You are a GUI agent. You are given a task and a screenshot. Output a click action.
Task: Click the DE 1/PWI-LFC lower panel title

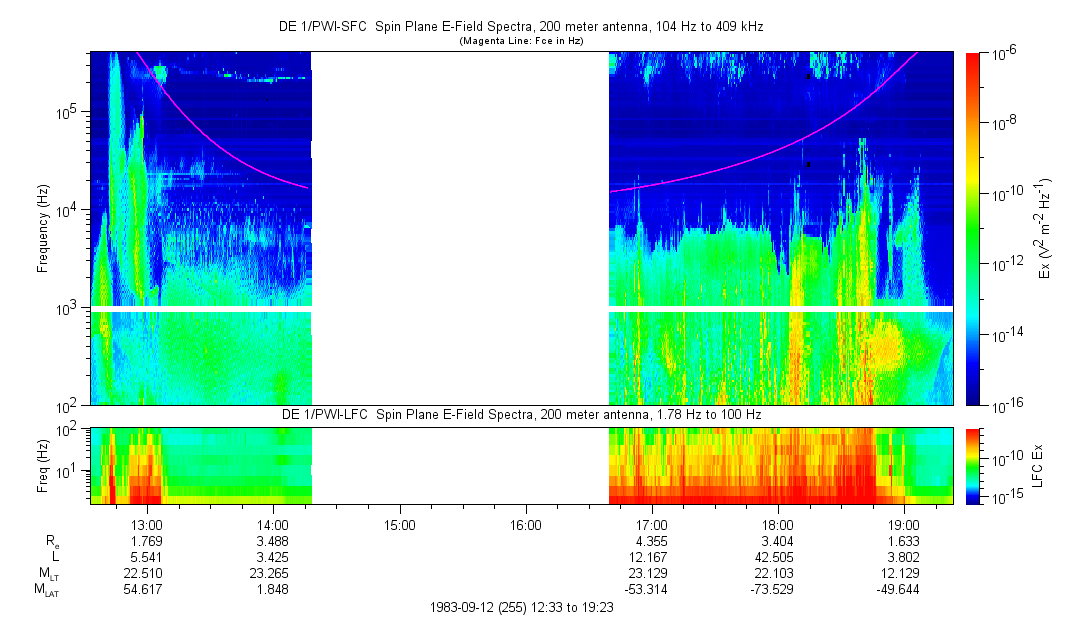click(x=521, y=414)
